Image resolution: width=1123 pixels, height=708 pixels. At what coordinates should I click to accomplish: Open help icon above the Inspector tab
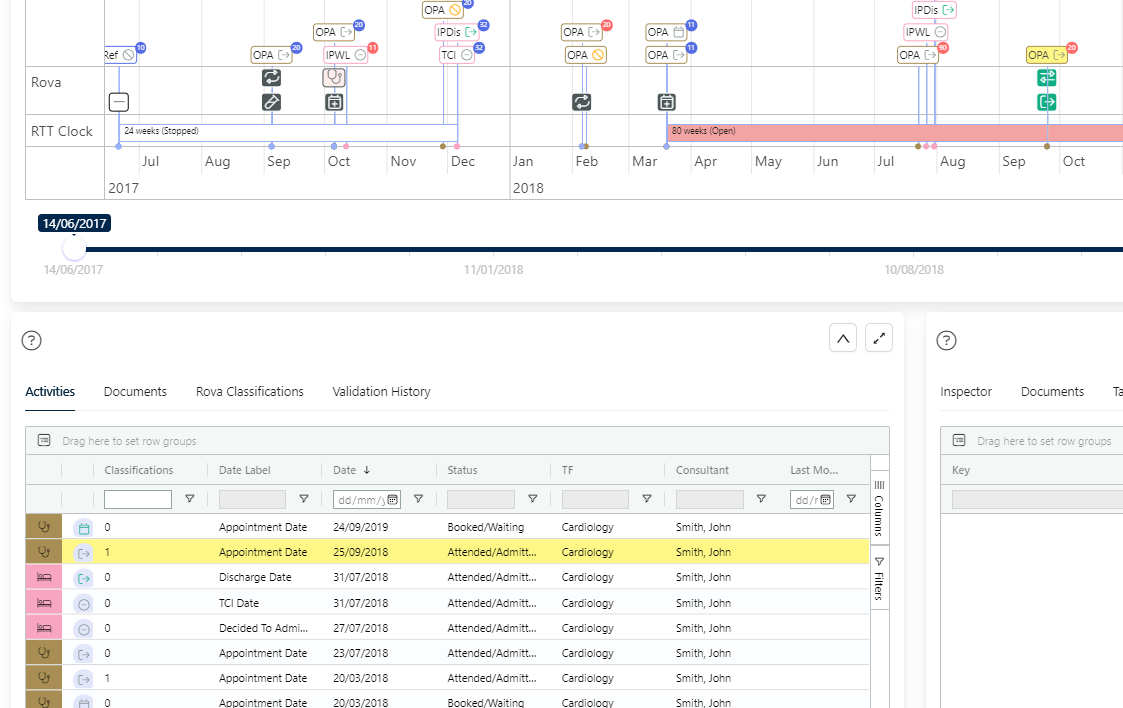pos(946,341)
